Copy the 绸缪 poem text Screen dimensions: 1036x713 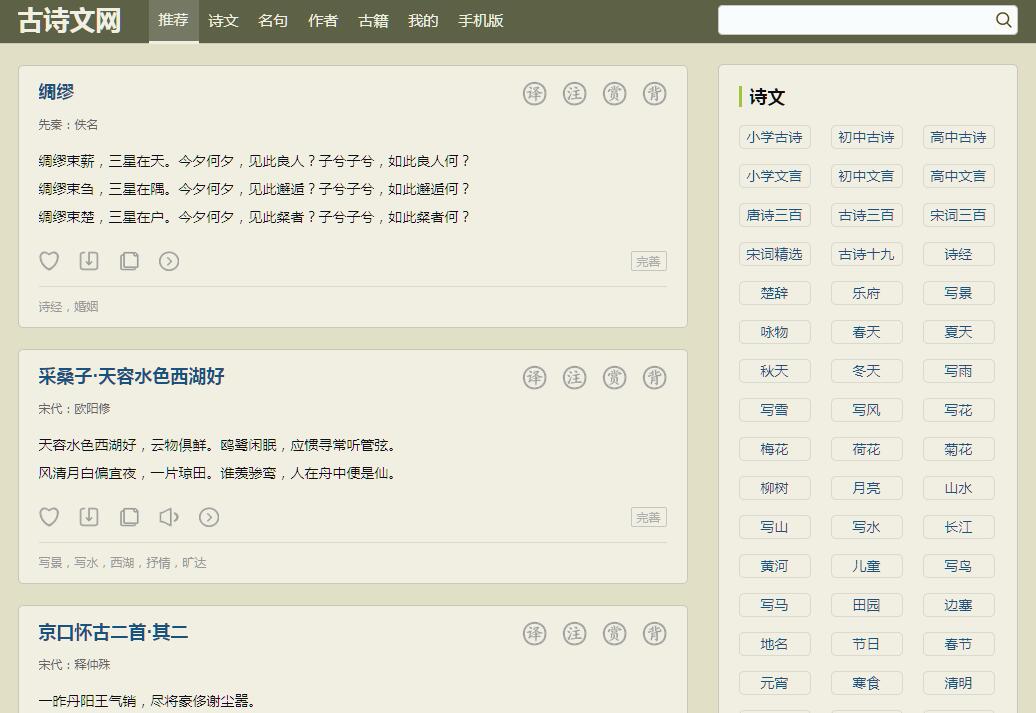coord(129,261)
